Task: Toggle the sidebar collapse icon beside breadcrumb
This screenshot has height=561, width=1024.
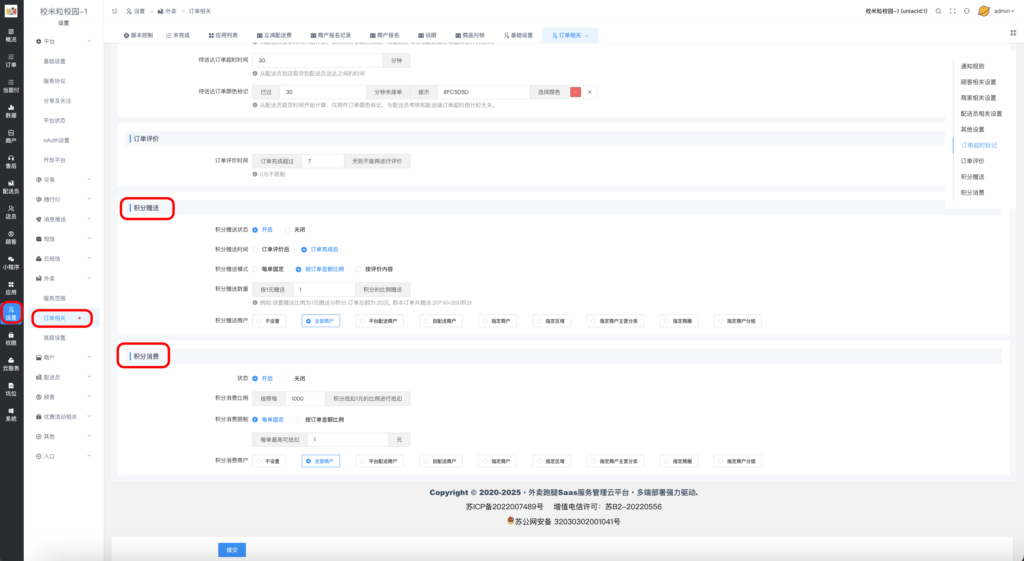Action: 115,11
